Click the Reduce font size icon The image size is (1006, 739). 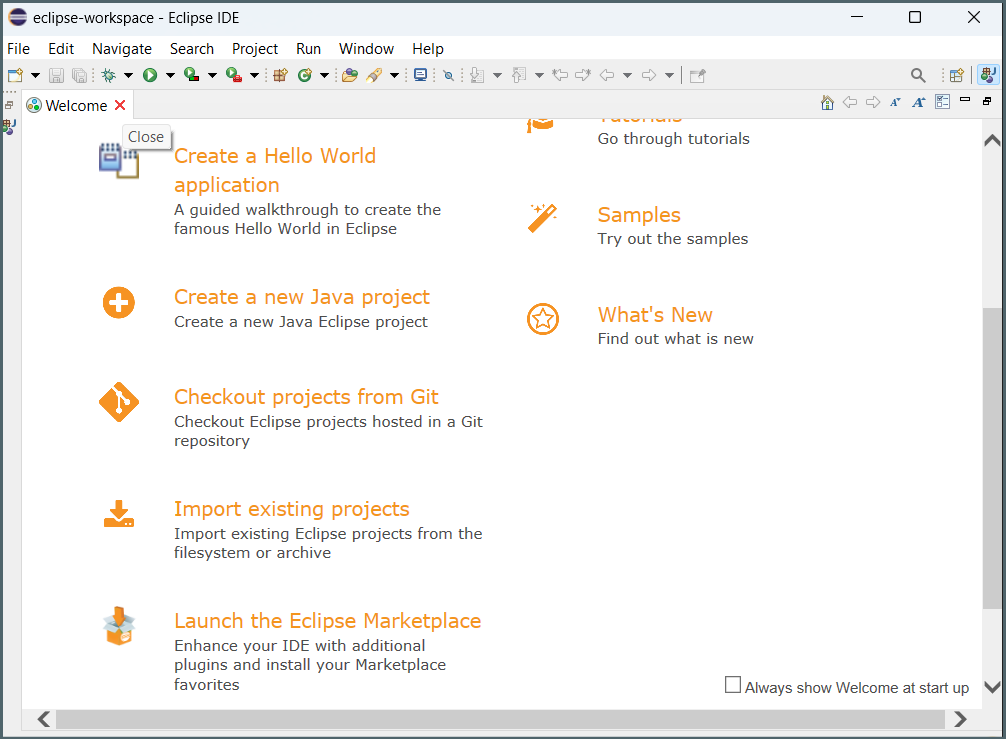pos(896,102)
